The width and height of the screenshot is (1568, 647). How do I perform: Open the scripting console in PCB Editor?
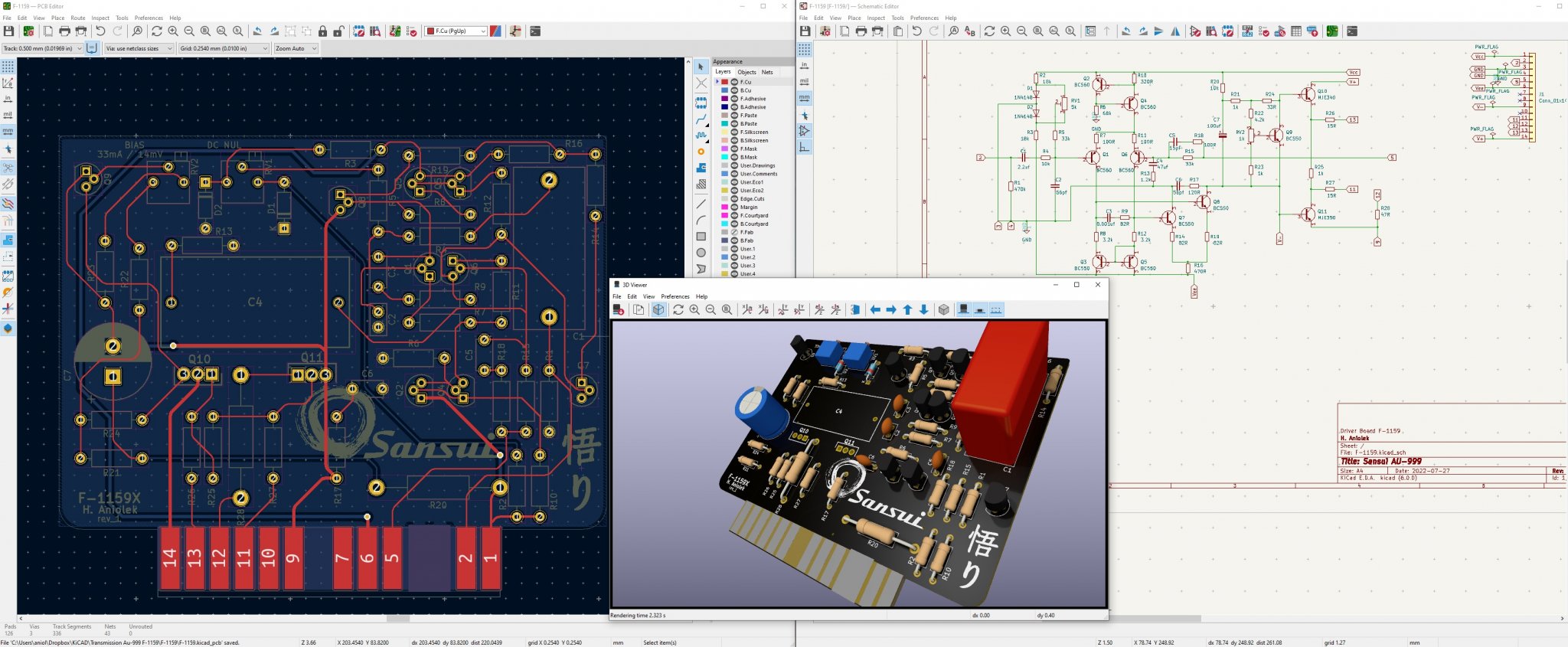[535, 31]
